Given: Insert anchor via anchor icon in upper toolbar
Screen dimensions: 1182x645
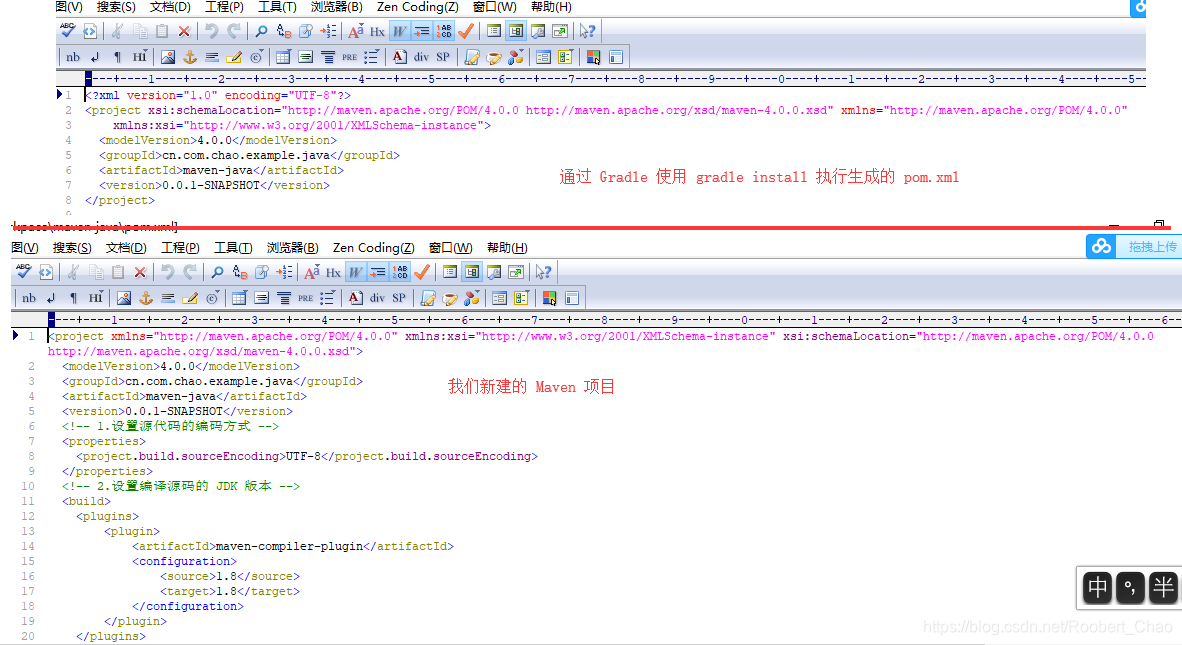Looking at the screenshot, I should (x=190, y=57).
